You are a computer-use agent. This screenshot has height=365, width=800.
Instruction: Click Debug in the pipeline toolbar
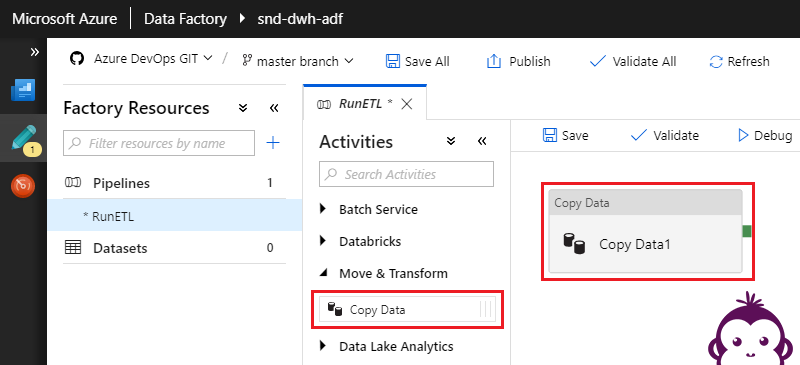(765, 135)
